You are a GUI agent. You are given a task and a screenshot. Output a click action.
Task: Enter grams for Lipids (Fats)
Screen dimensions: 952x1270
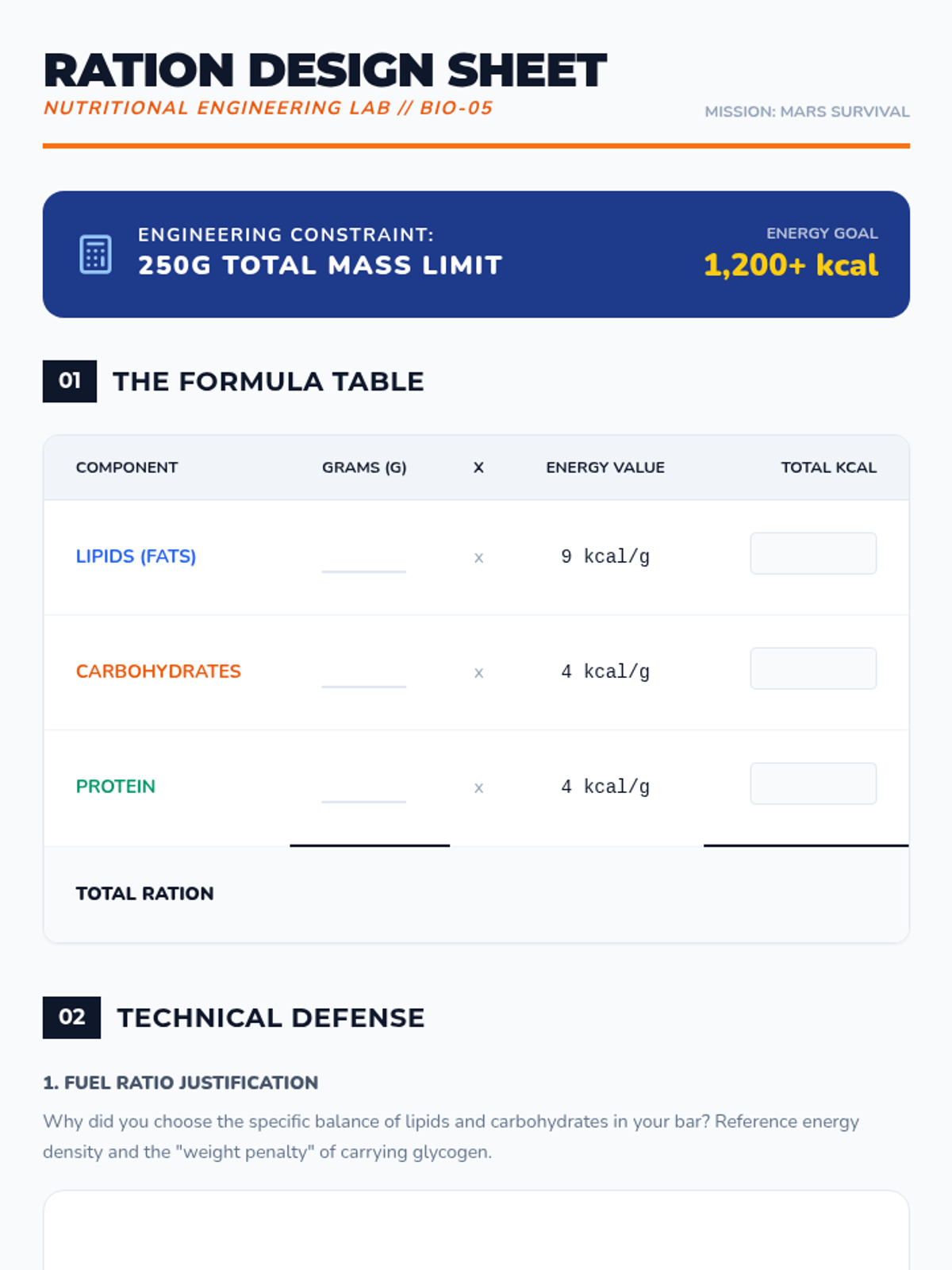[x=363, y=557]
